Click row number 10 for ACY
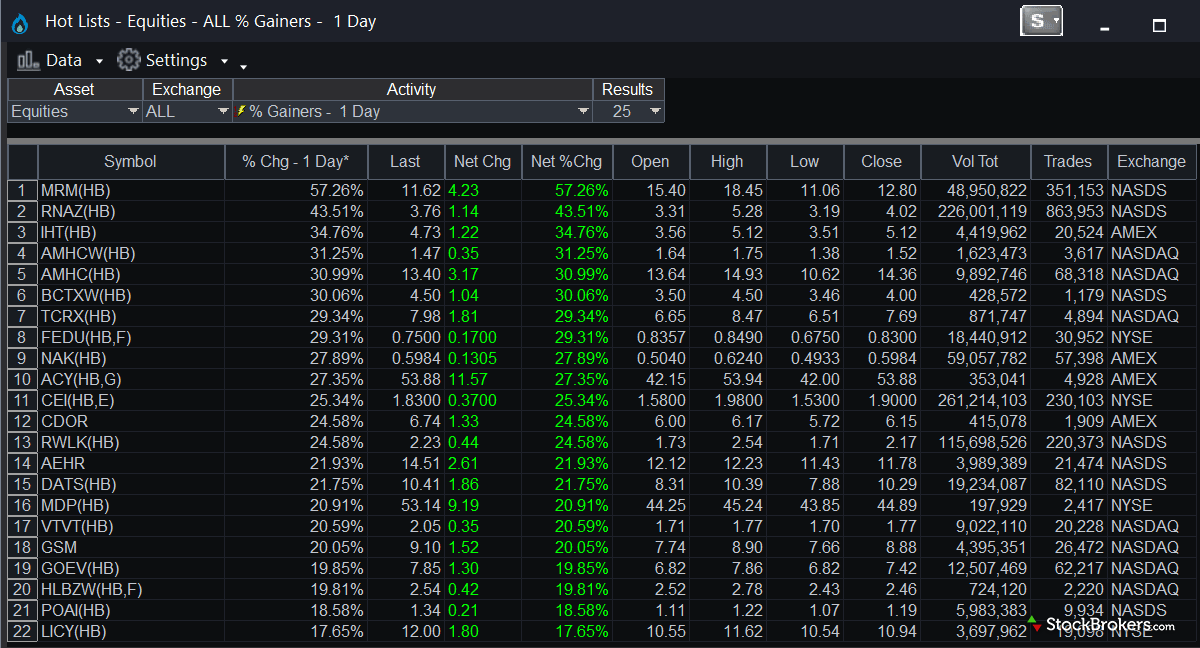This screenshot has width=1200, height=648. pyautogui.click(x=22, y=379)
